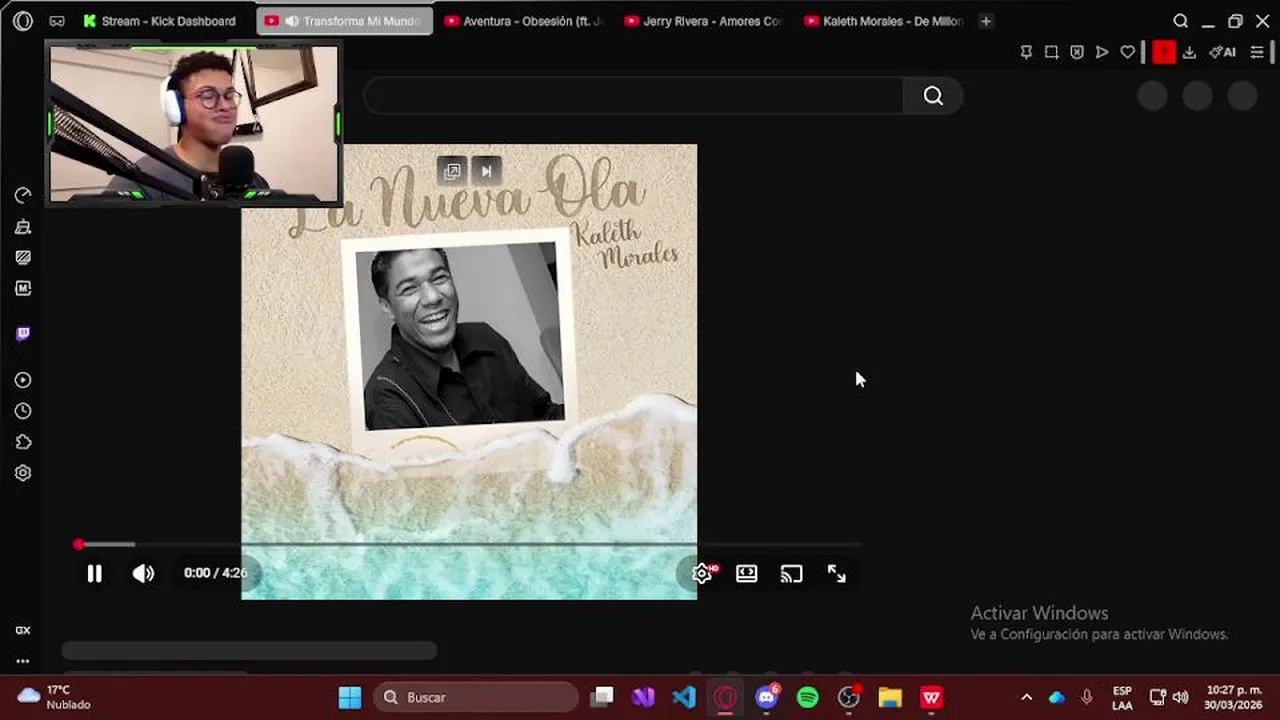Cast the video to a device
This screenshot has height=720, width=1280.
(791, 573)
